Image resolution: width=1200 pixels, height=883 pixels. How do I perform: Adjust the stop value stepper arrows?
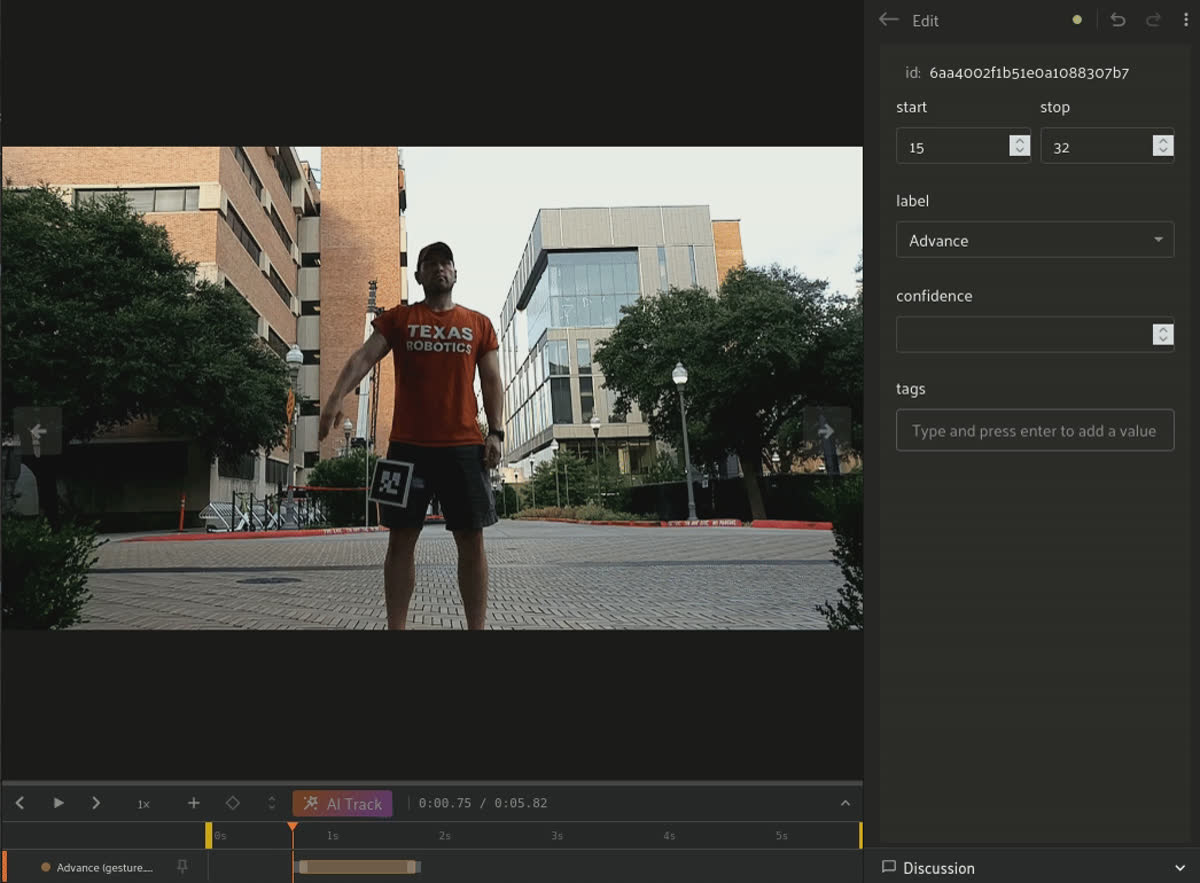pos(1163,146)
